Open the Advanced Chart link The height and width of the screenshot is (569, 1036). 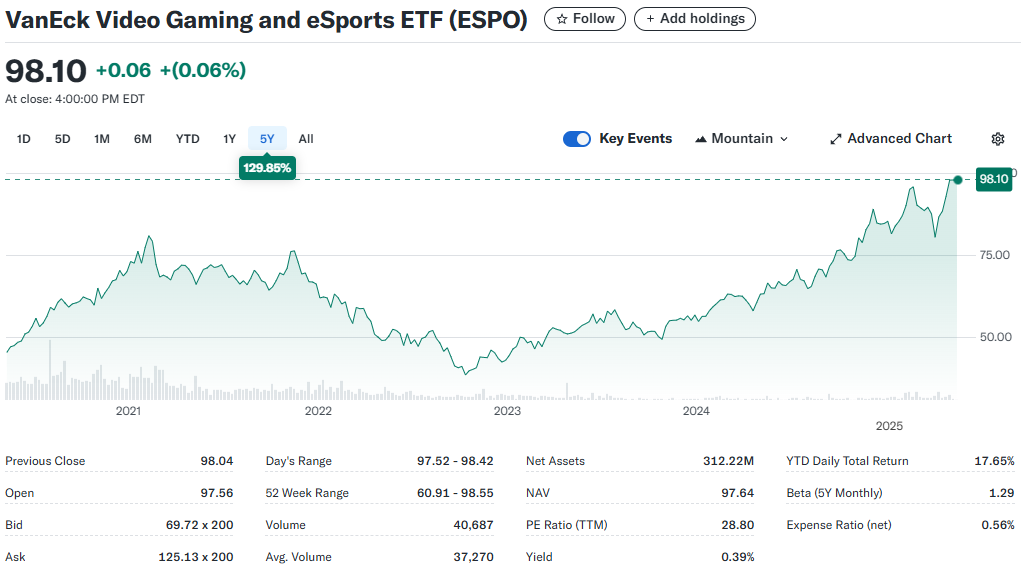(891, 139)
